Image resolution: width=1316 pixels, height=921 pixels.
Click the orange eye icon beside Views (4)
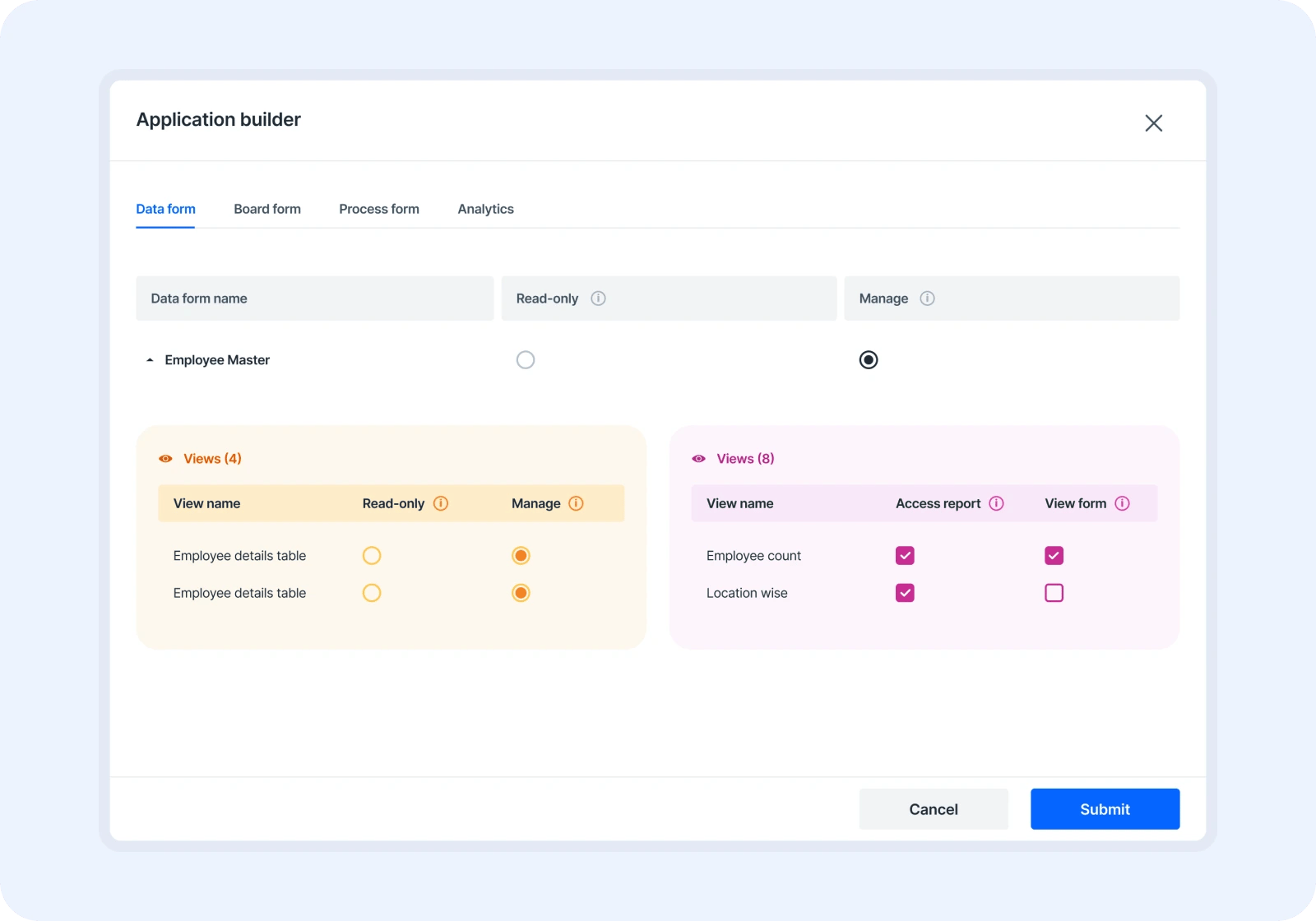click(165, 459)
